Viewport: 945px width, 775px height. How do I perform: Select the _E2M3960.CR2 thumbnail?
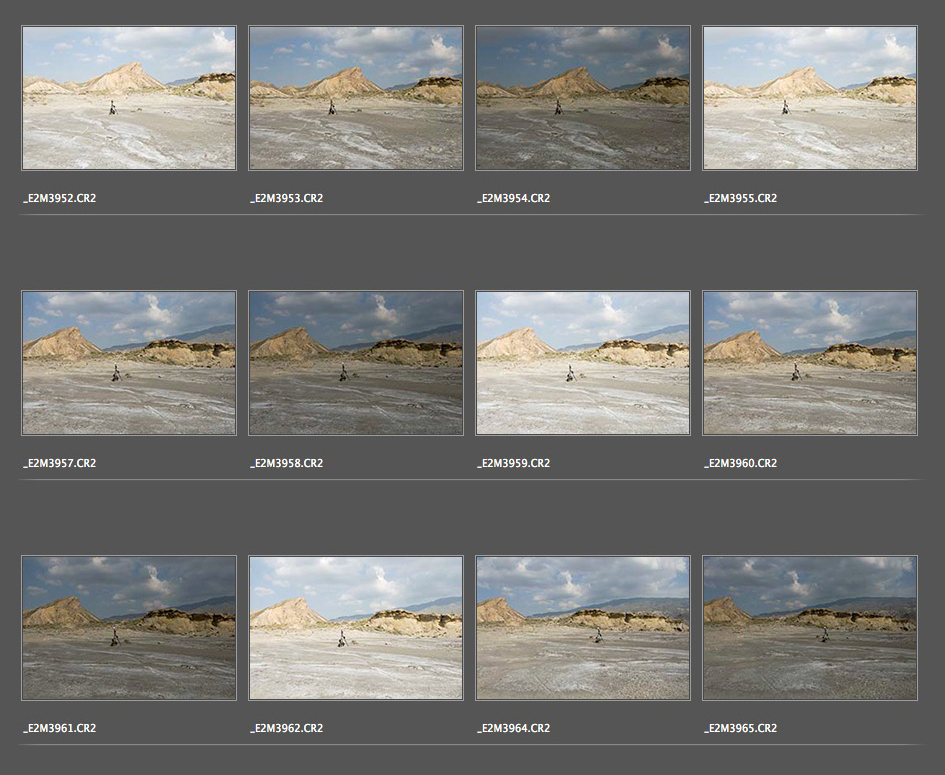pos(810,363)
